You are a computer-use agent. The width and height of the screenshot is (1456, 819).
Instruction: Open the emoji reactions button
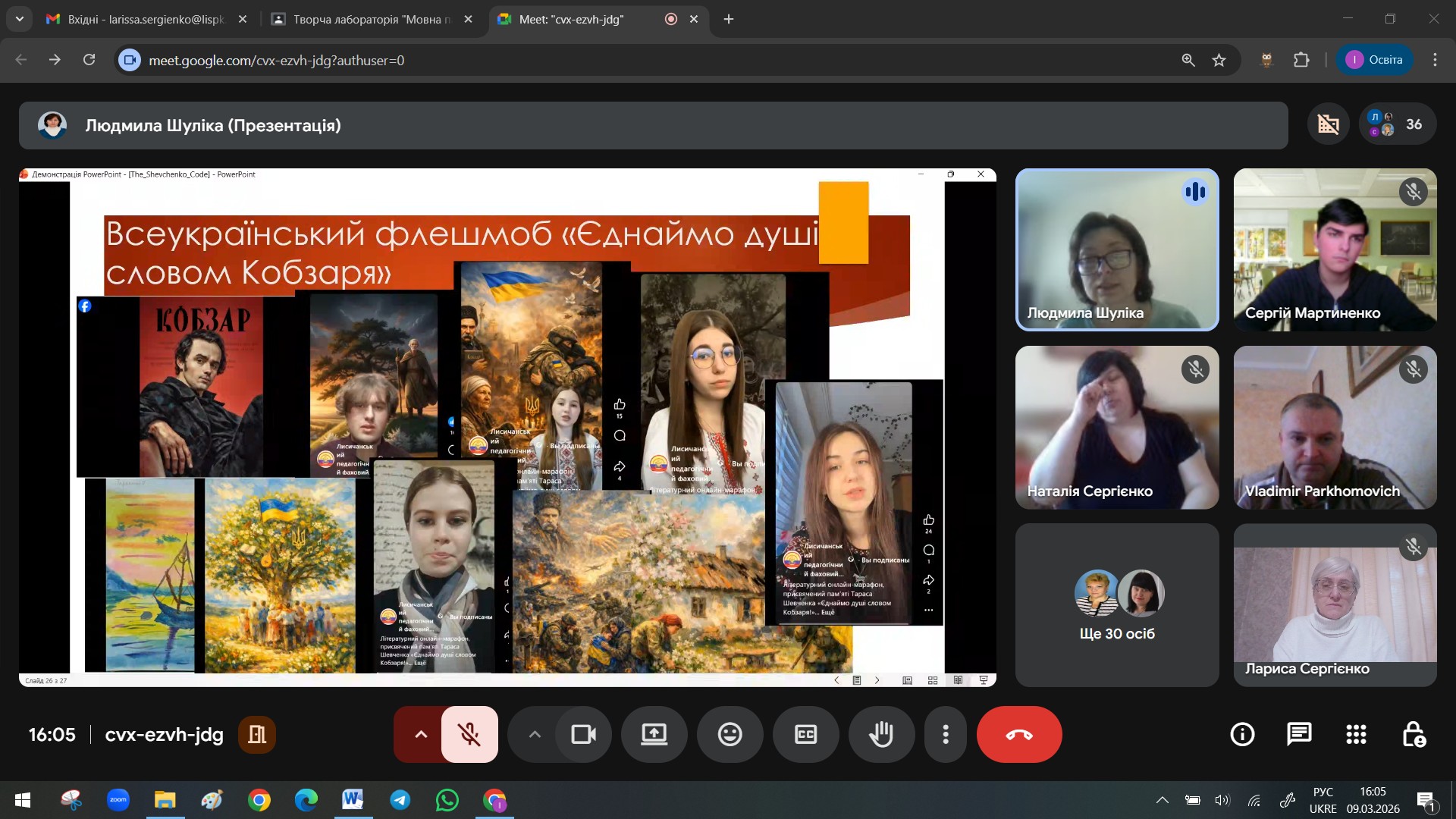[730, 734]
